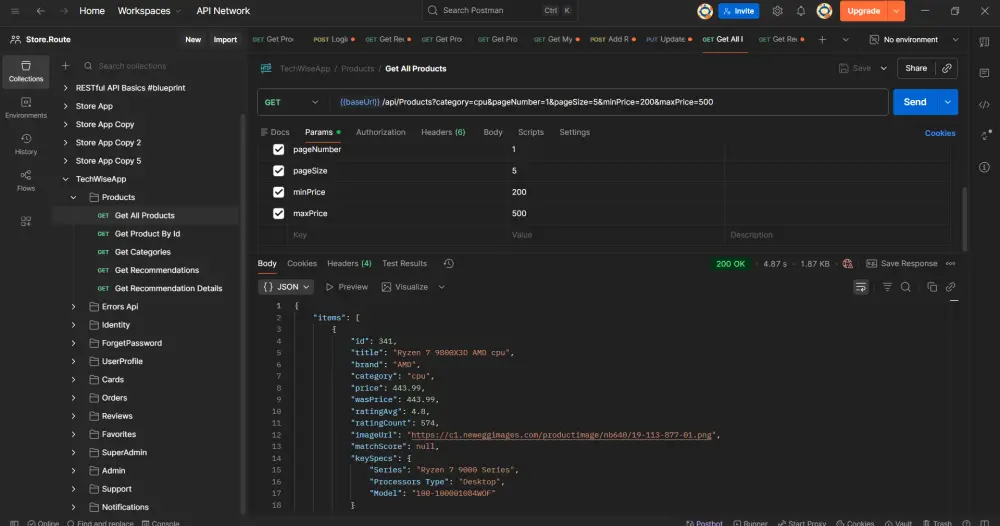Open the Upgrade dropdown arrow
This screenshot has height=526, width=1000.
point(896,11)
